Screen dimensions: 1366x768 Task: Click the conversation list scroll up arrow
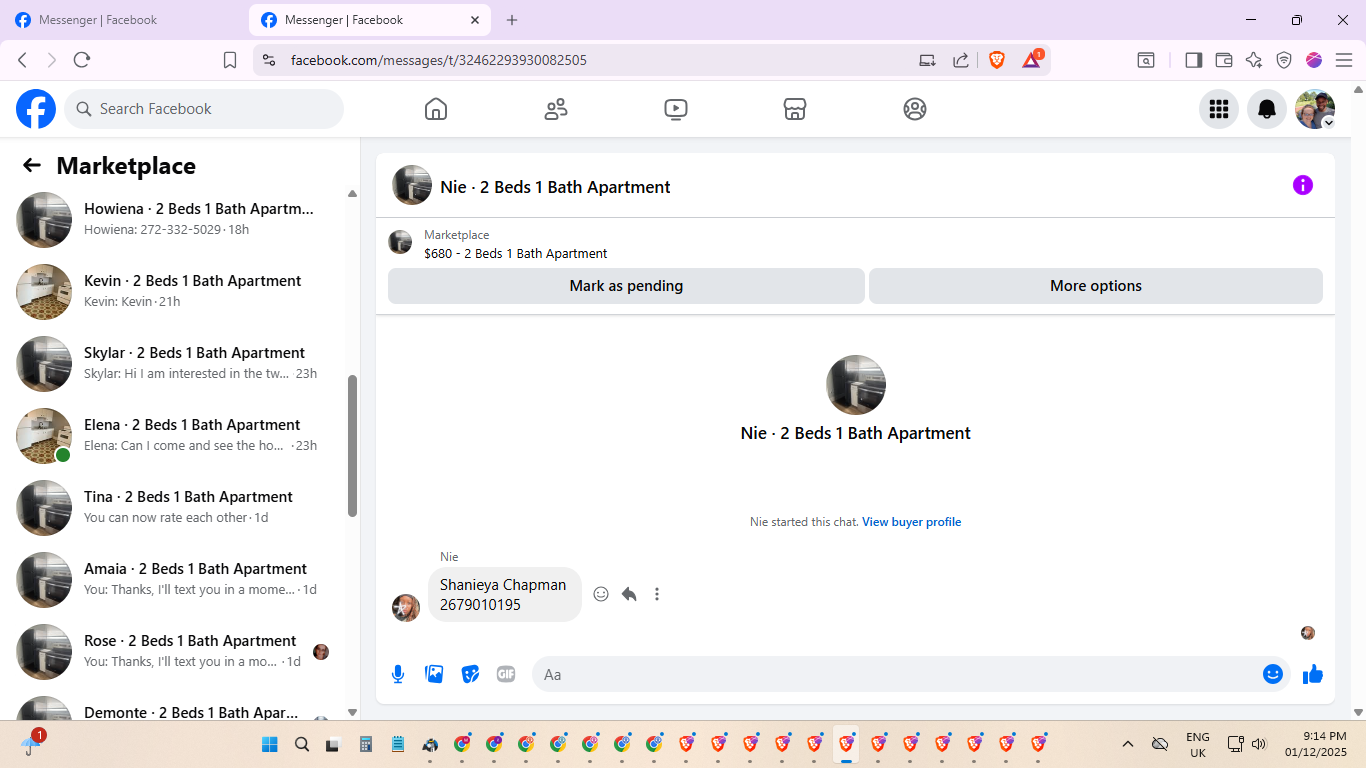(x=352, y=193)
